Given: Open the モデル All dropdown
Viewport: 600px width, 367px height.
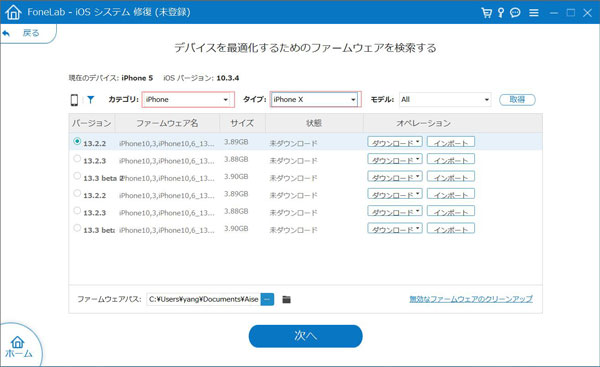Looking at the screenshot, I should (445, 99).
